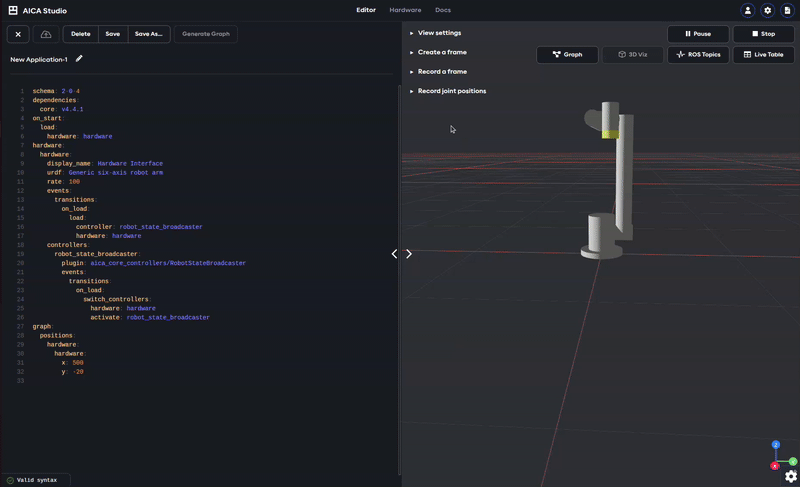Image resolution: width=800 pixels, height=487 pixels.
Task: Go to the Hardware tab
Action: (x=405, y=10)
